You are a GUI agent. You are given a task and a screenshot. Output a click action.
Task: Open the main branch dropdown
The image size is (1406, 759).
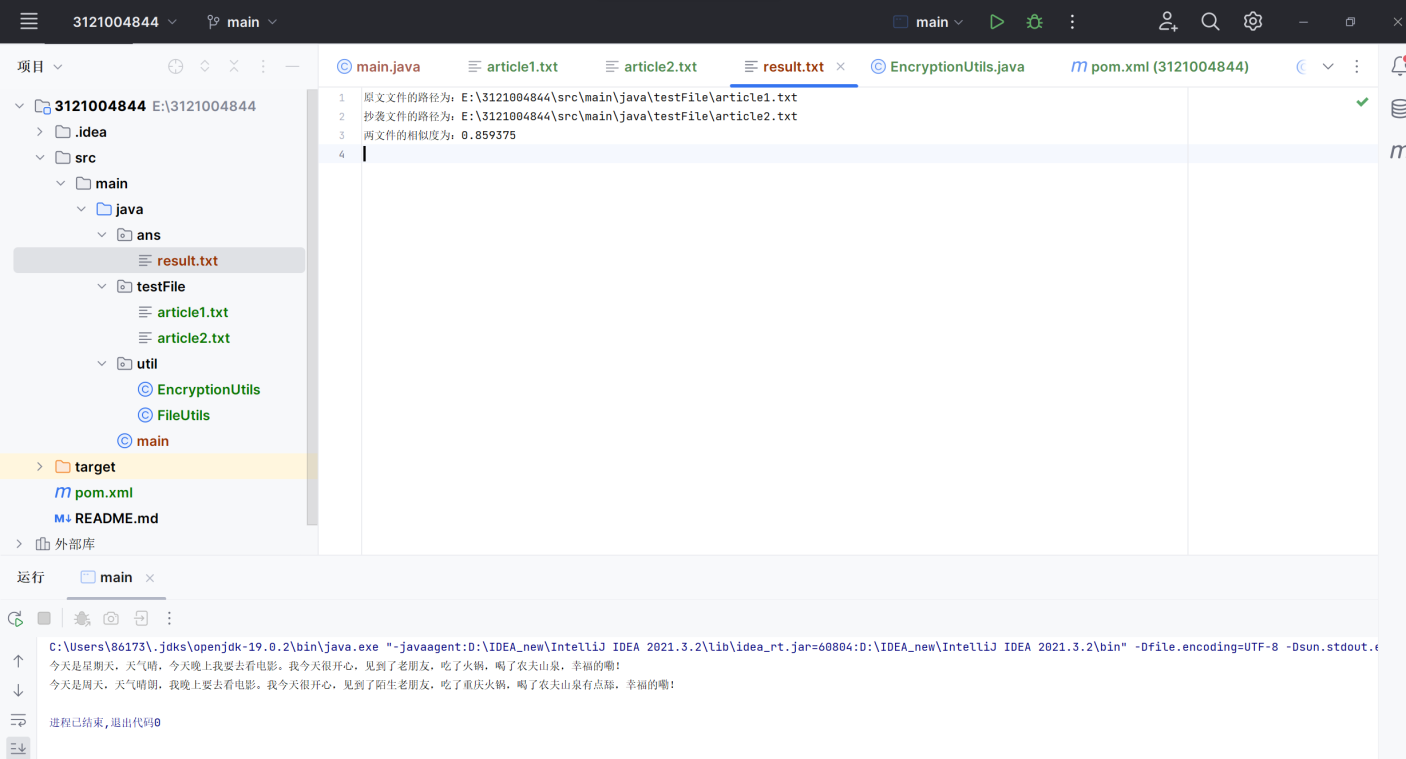click(x=242, y=21)
